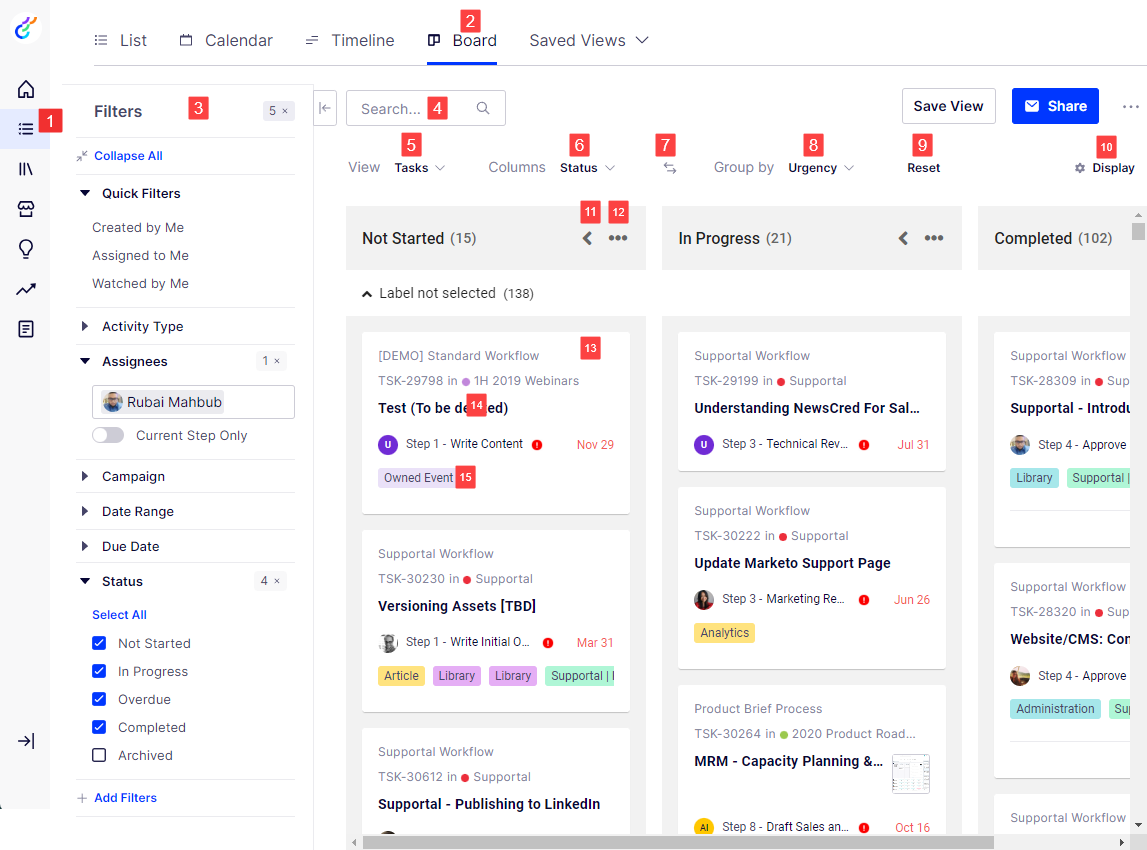This screenshot has width=1147, height=850.
Task: Collapse the Status filter section
Action: [x=85, y=581]
